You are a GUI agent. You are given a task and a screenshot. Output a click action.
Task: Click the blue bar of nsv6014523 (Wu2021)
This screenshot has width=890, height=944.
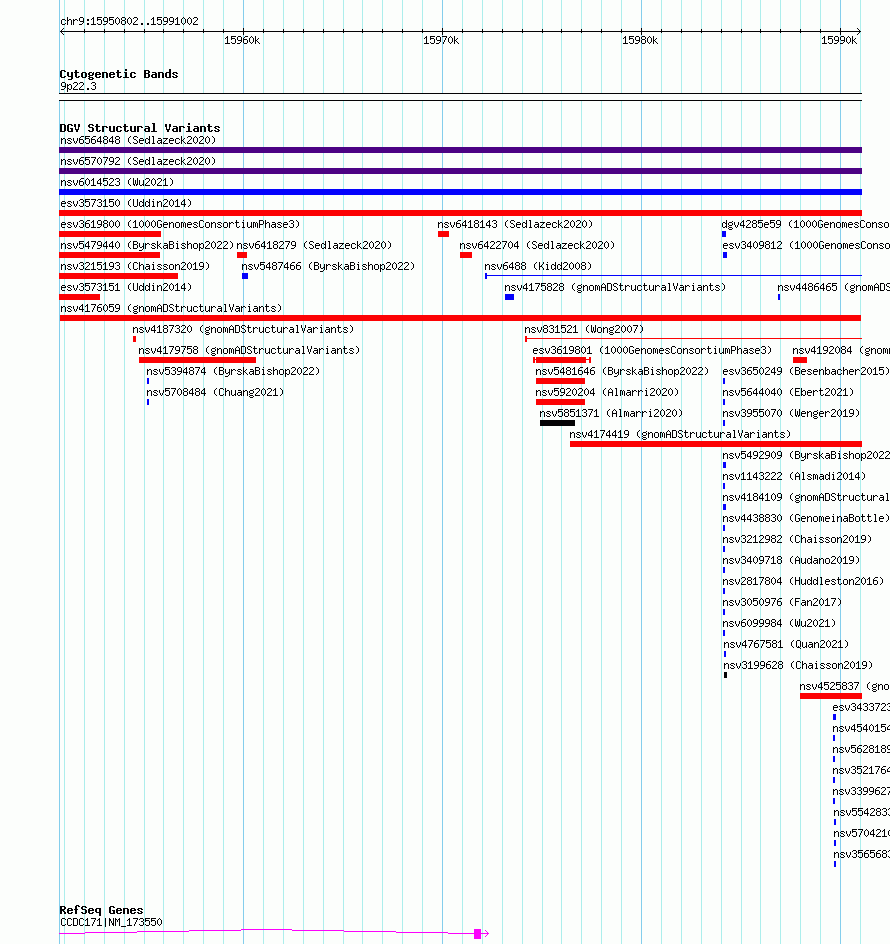461,192
